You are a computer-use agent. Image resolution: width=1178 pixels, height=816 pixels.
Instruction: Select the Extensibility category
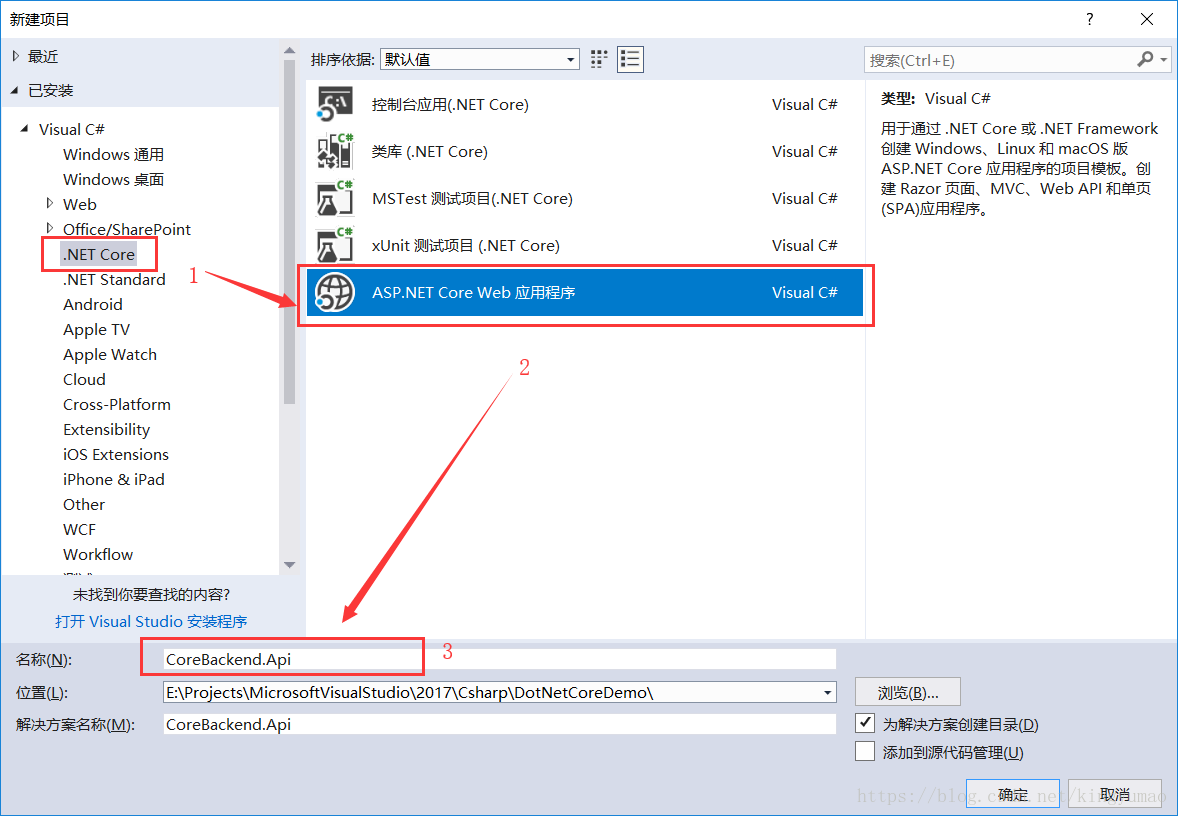[x=106, y=429]
